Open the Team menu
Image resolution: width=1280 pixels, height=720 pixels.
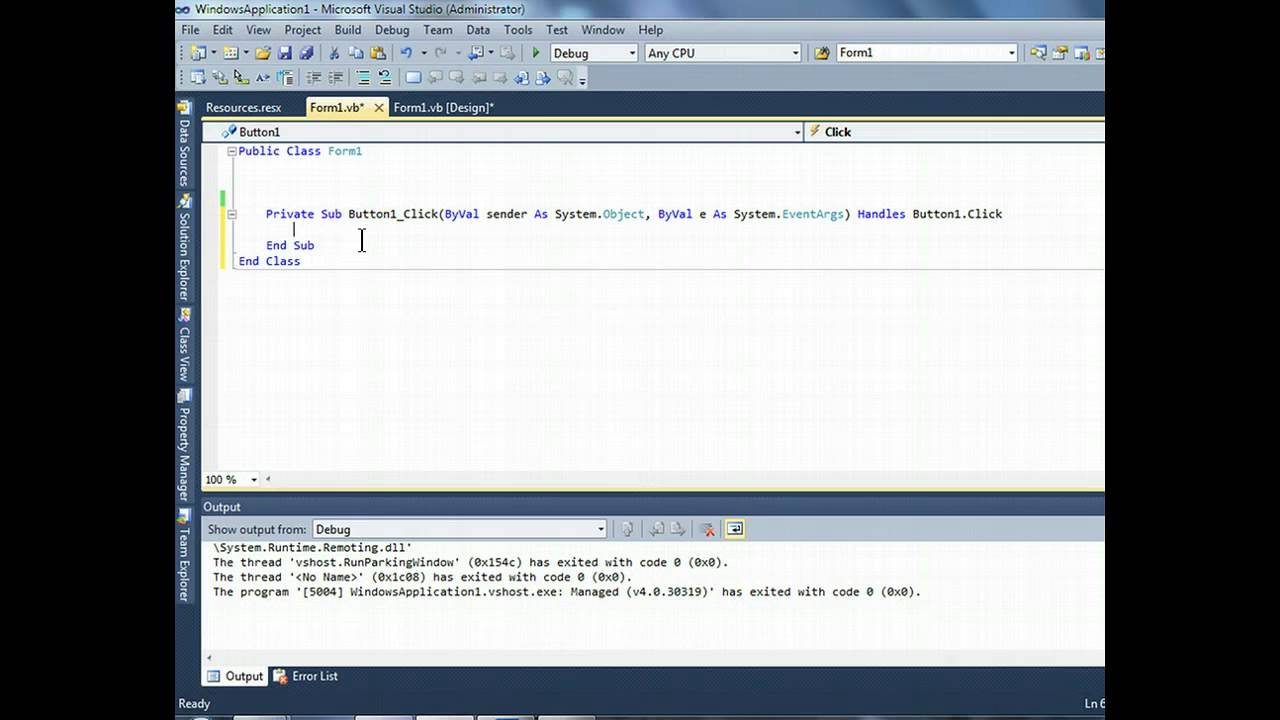point(437,30)
